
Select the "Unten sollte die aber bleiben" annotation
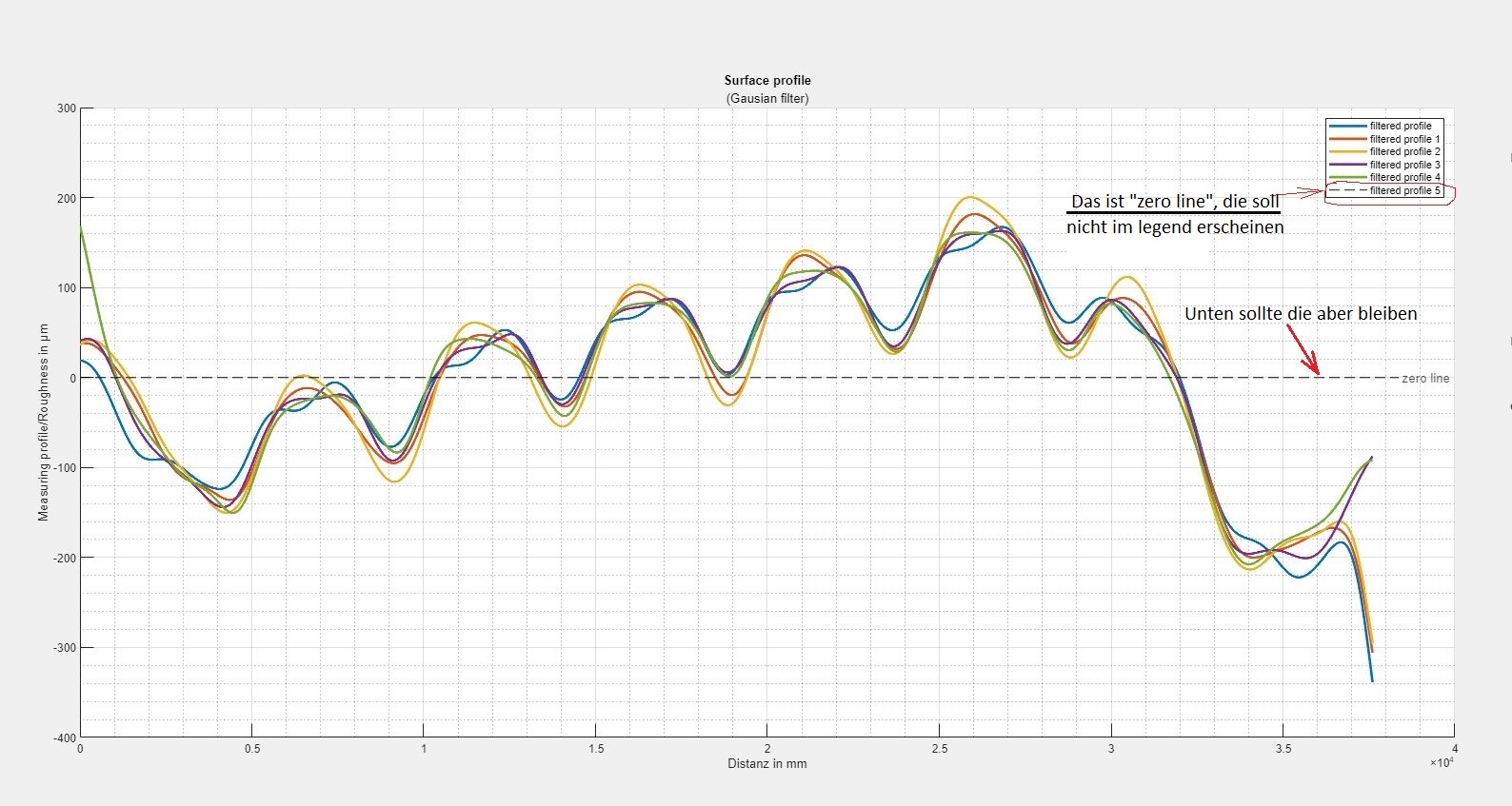[x=1300, y=314]
